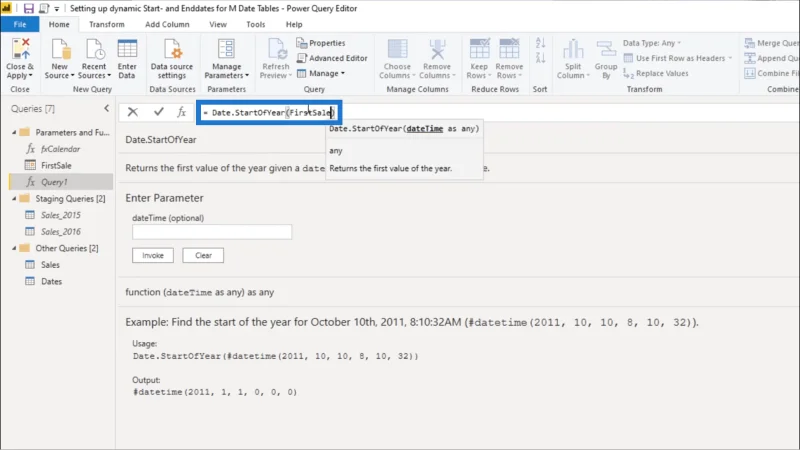
Task: Collapse the Queries pane
Action: coord(106,108)
